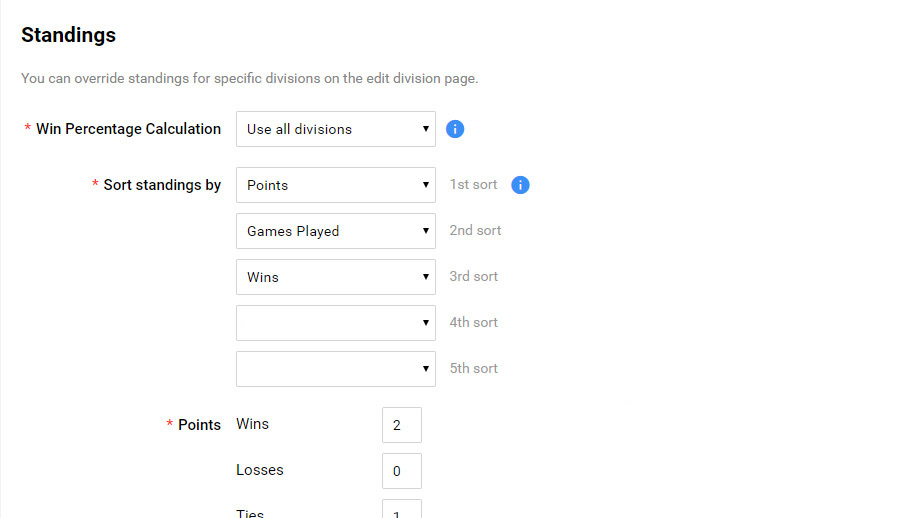Open the 3rd sort dropdown showing Wins
This screenshot has width=921, height=518.
pyautogui.click(x=335, y=277)
